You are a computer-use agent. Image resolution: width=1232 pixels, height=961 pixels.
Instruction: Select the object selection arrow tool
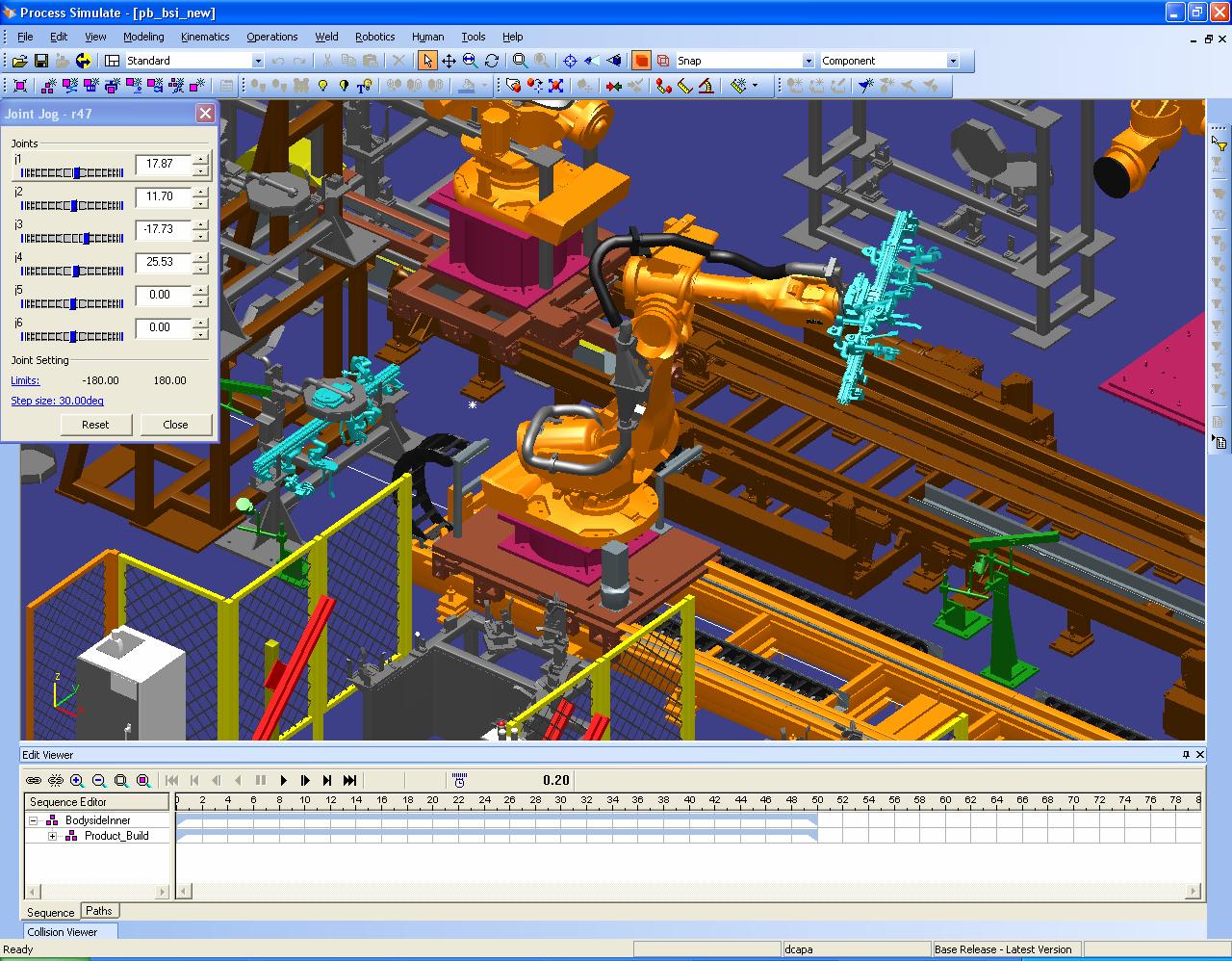coord(428,60)
